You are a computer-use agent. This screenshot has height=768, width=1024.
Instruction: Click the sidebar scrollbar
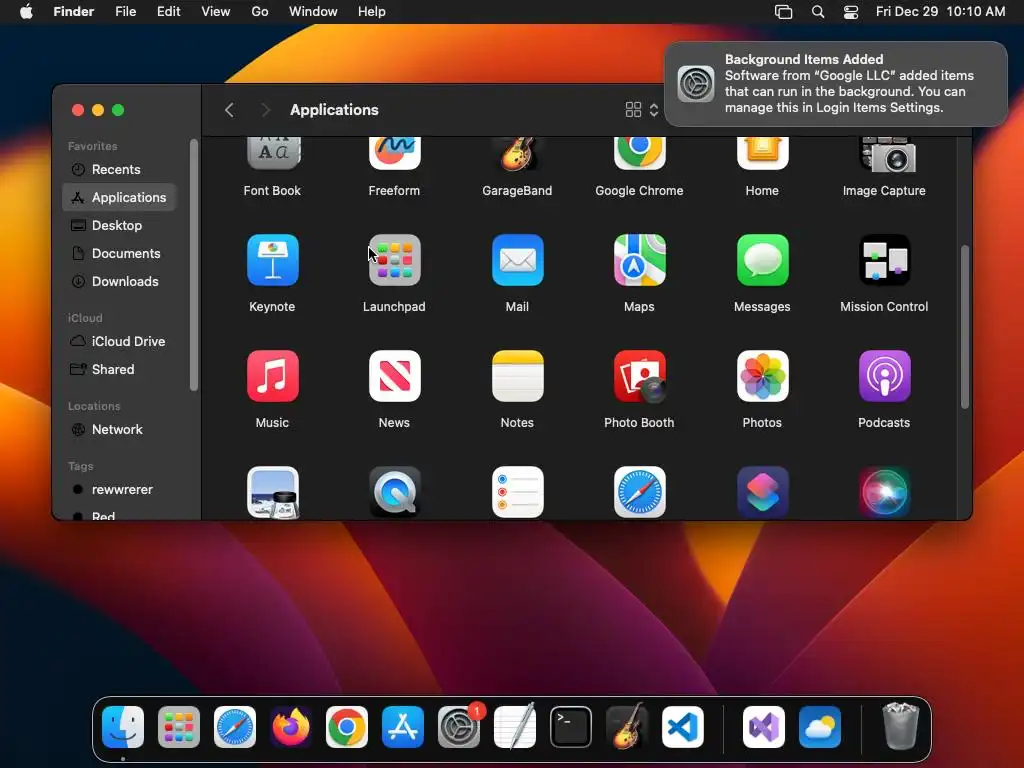tap(193, 264)
